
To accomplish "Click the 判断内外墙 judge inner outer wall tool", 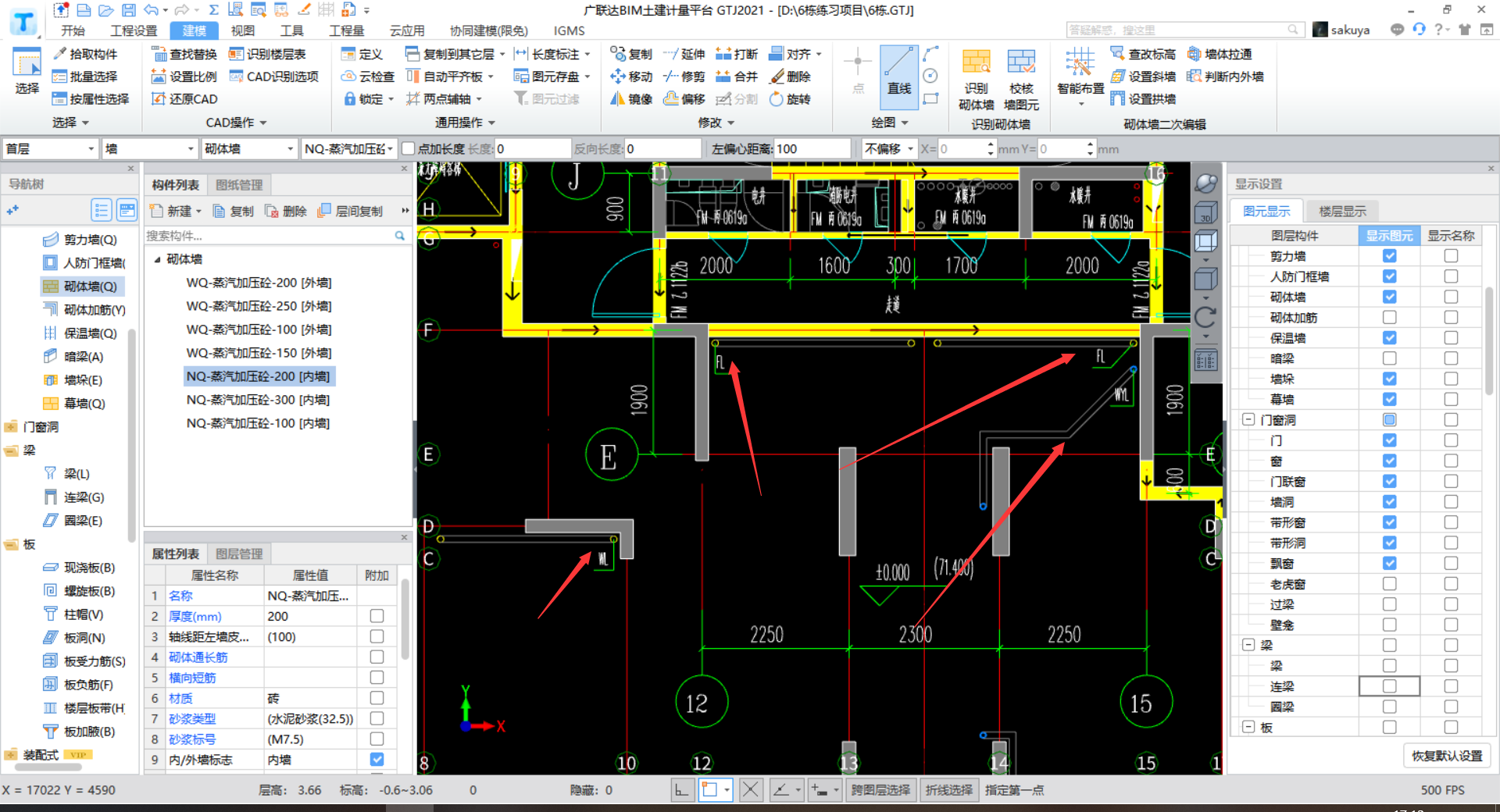I will [1225, 77].
